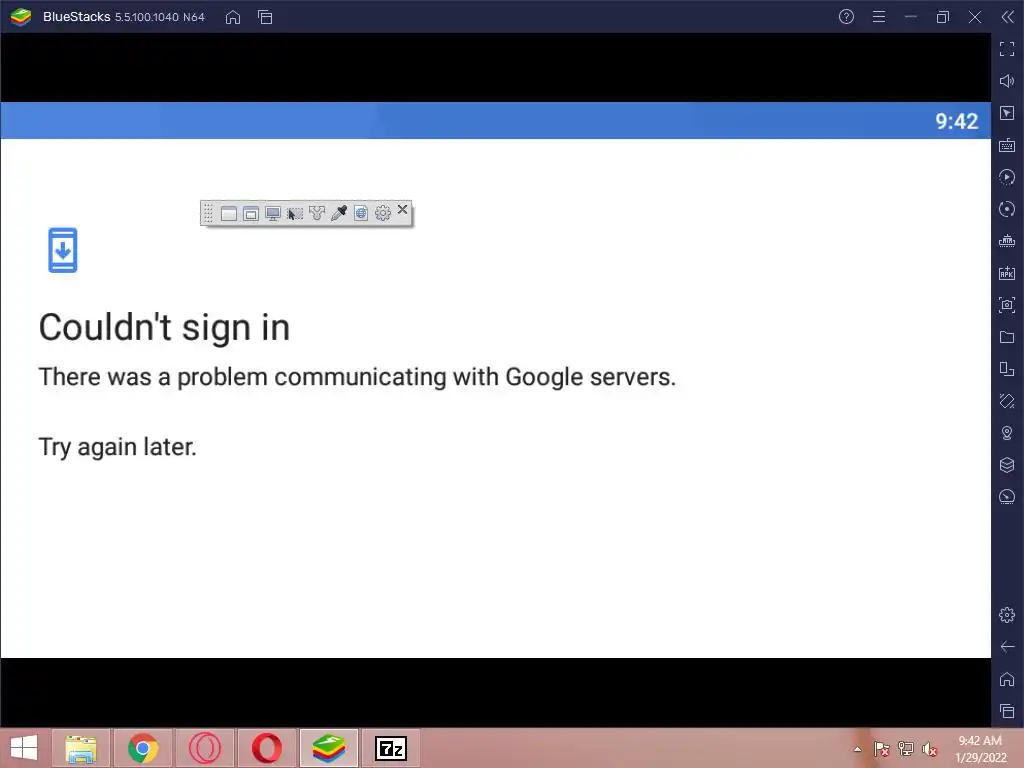Select window control capture in floating toolbar
Viewport: 1024px width, 768px height.
251,214
